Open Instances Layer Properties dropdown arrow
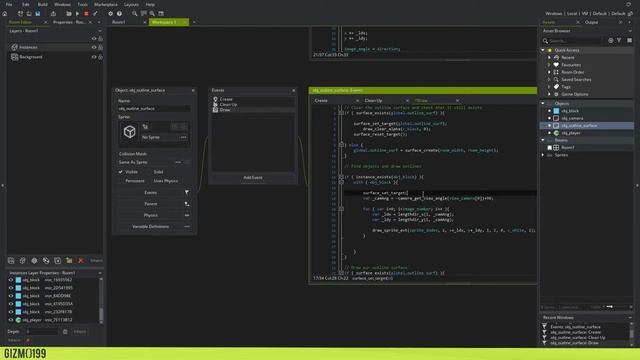This screenshot has width=640, height=360. point(100,273)
